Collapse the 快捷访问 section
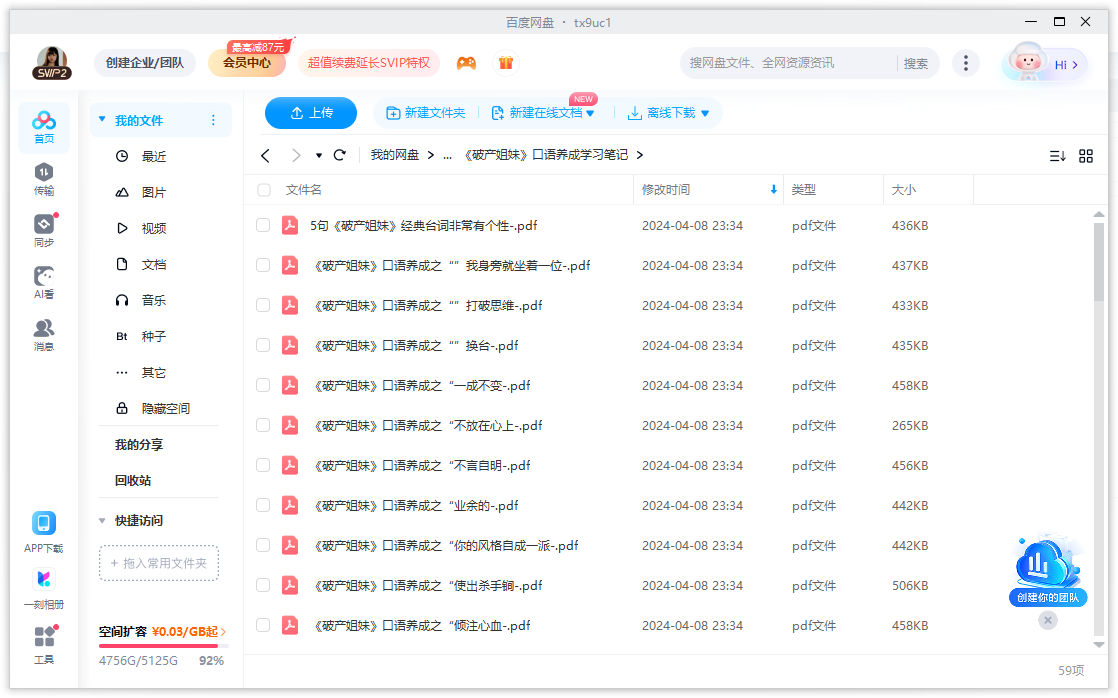The height and width of the screenshot is (698, 1118). coord(104,520)
